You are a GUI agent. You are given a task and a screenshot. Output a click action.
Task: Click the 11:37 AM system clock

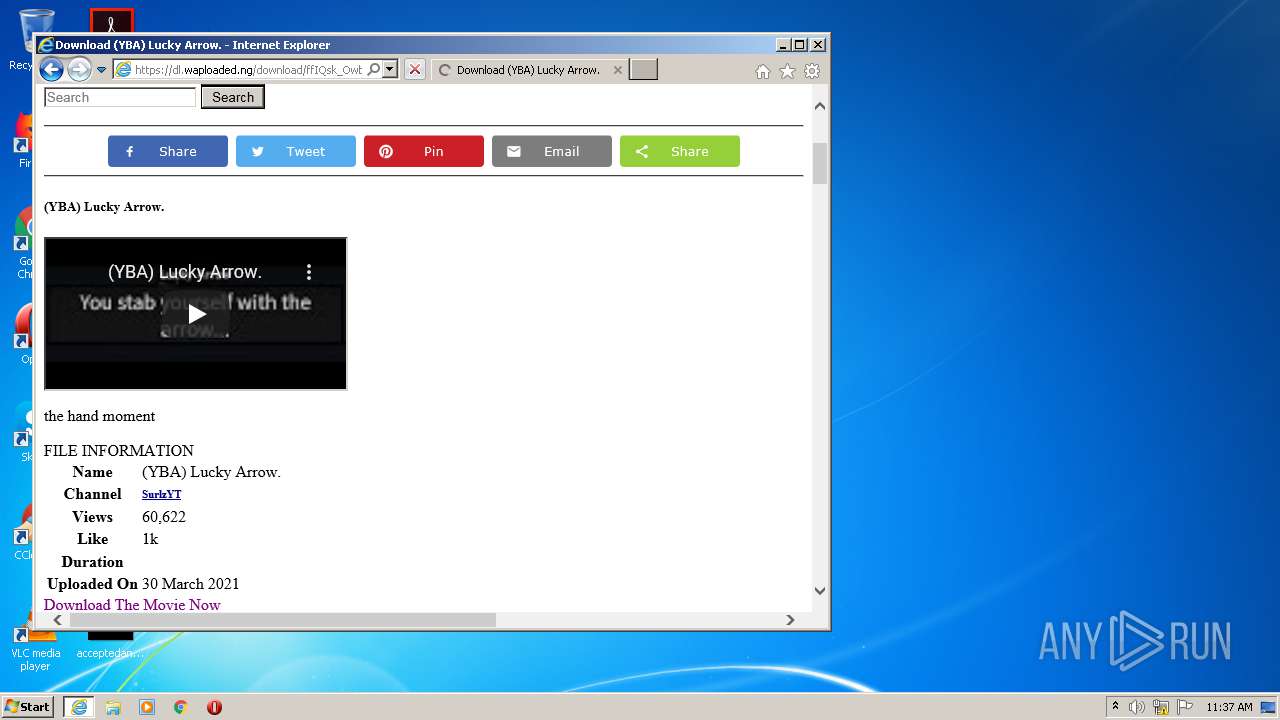[x=1229, y=707]
